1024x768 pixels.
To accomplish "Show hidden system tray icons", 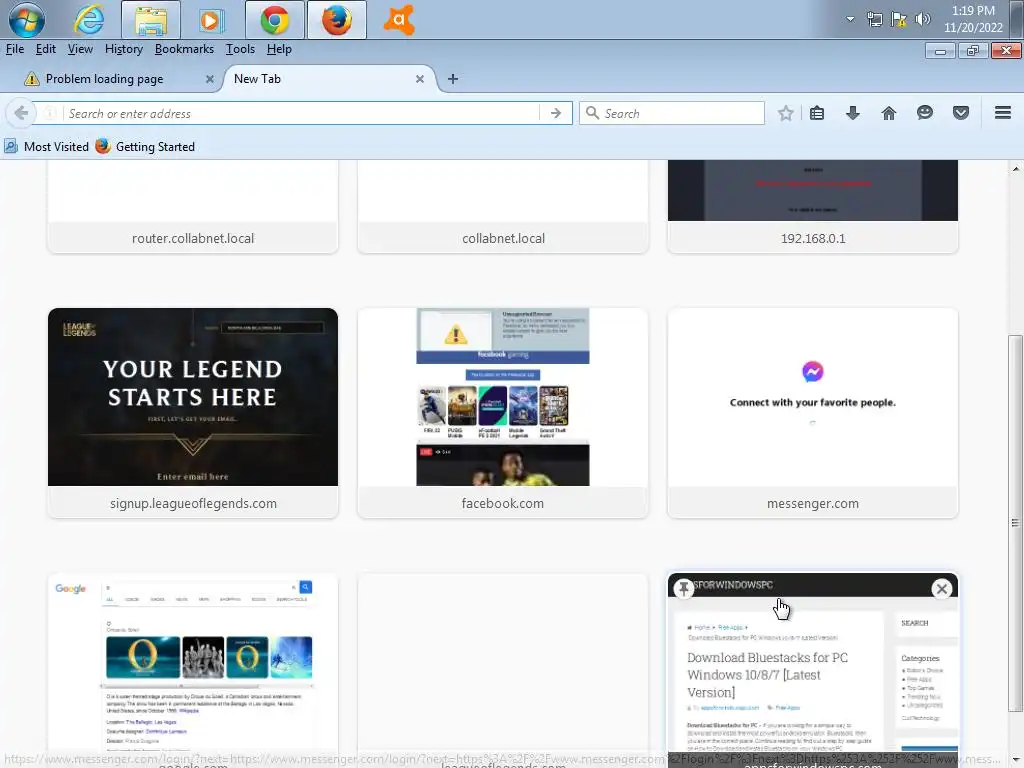I will click(850, 19).
